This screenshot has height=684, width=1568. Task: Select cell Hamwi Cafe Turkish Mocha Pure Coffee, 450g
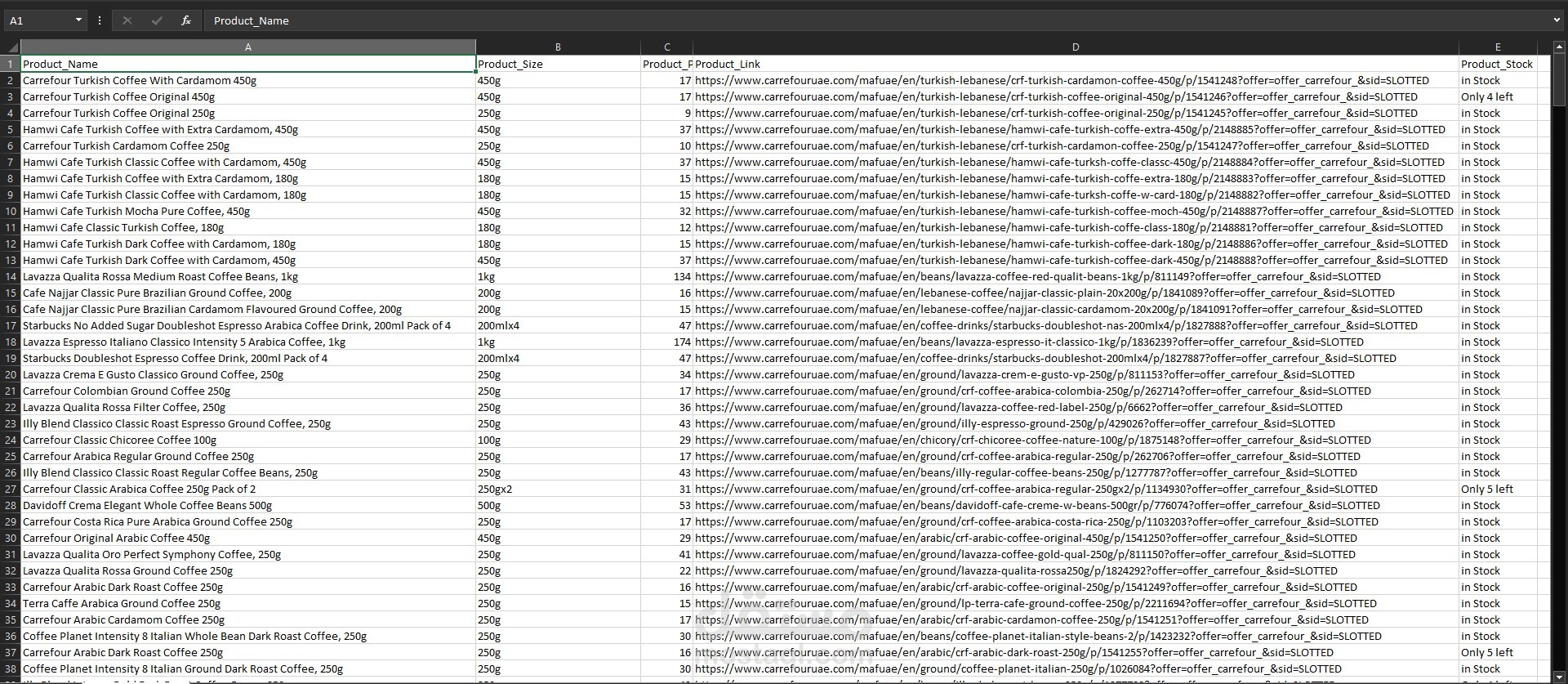[x=248, y=211]
